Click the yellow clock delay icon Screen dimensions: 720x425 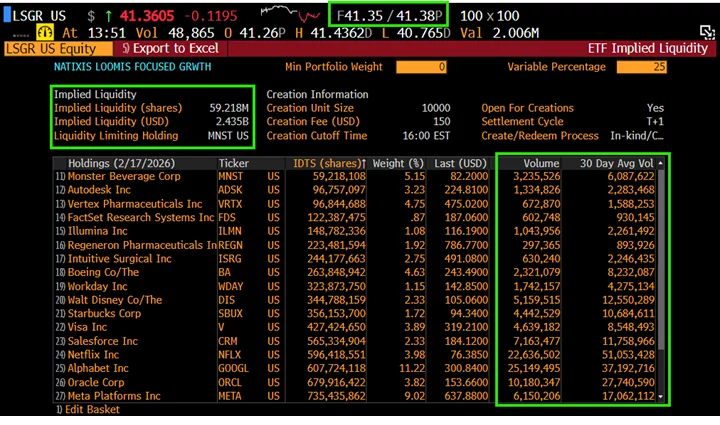coord(45,33)
